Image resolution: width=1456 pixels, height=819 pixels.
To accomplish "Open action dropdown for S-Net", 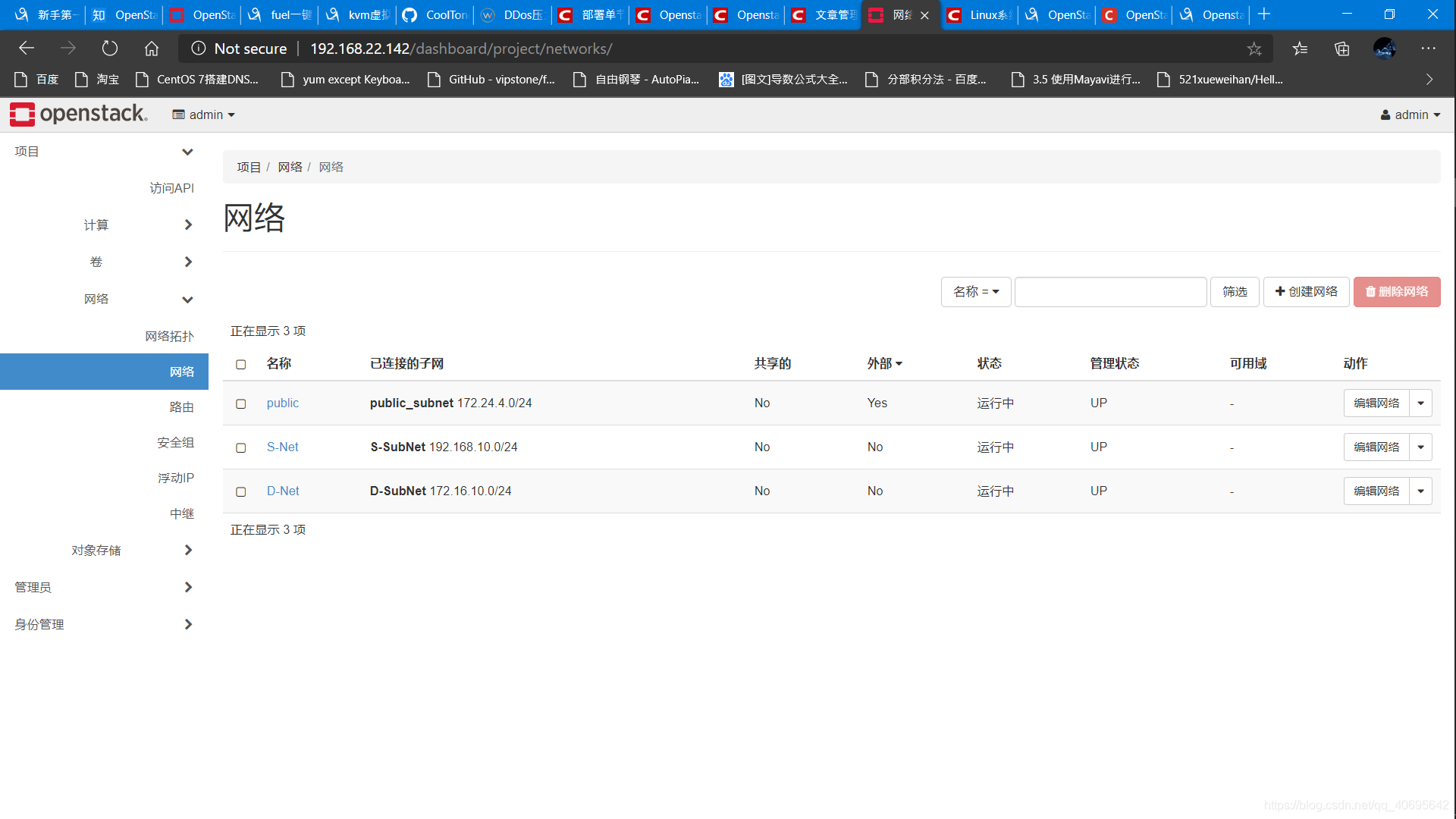I will point(1421,447).
